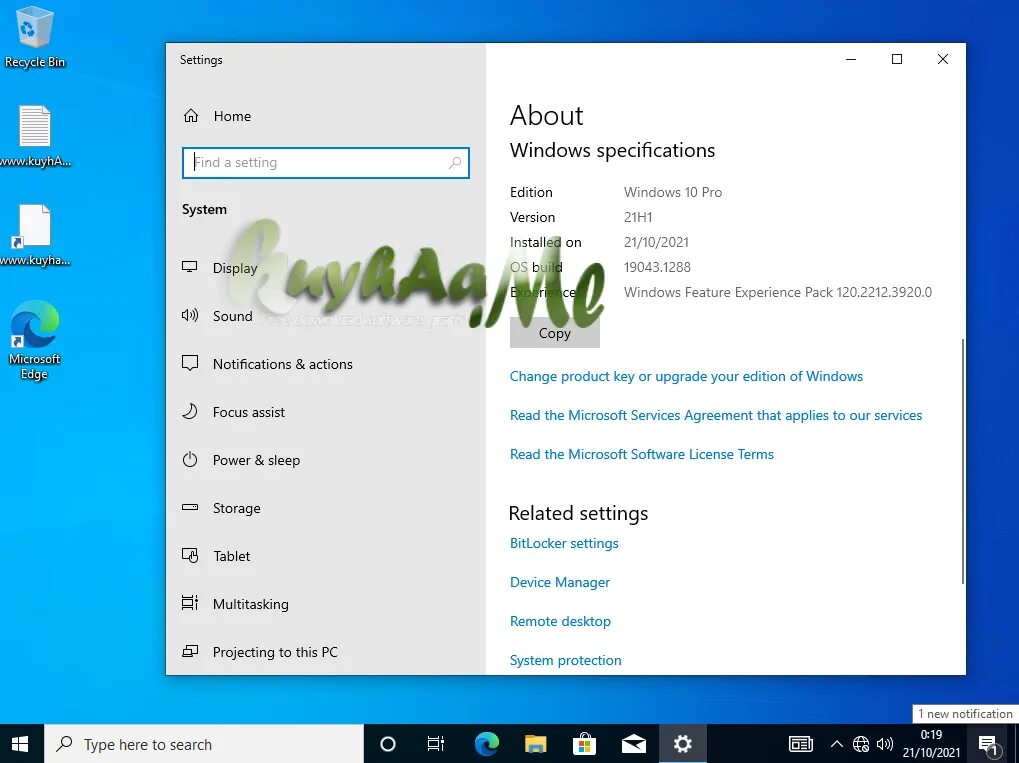The height and width of the screenshot is (763, 1019).
Task: Show hidden icons in system tray
Action: (837, 744)
